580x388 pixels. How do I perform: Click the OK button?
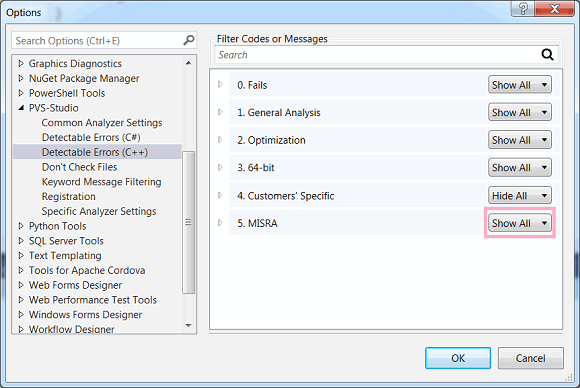(458, 358)
